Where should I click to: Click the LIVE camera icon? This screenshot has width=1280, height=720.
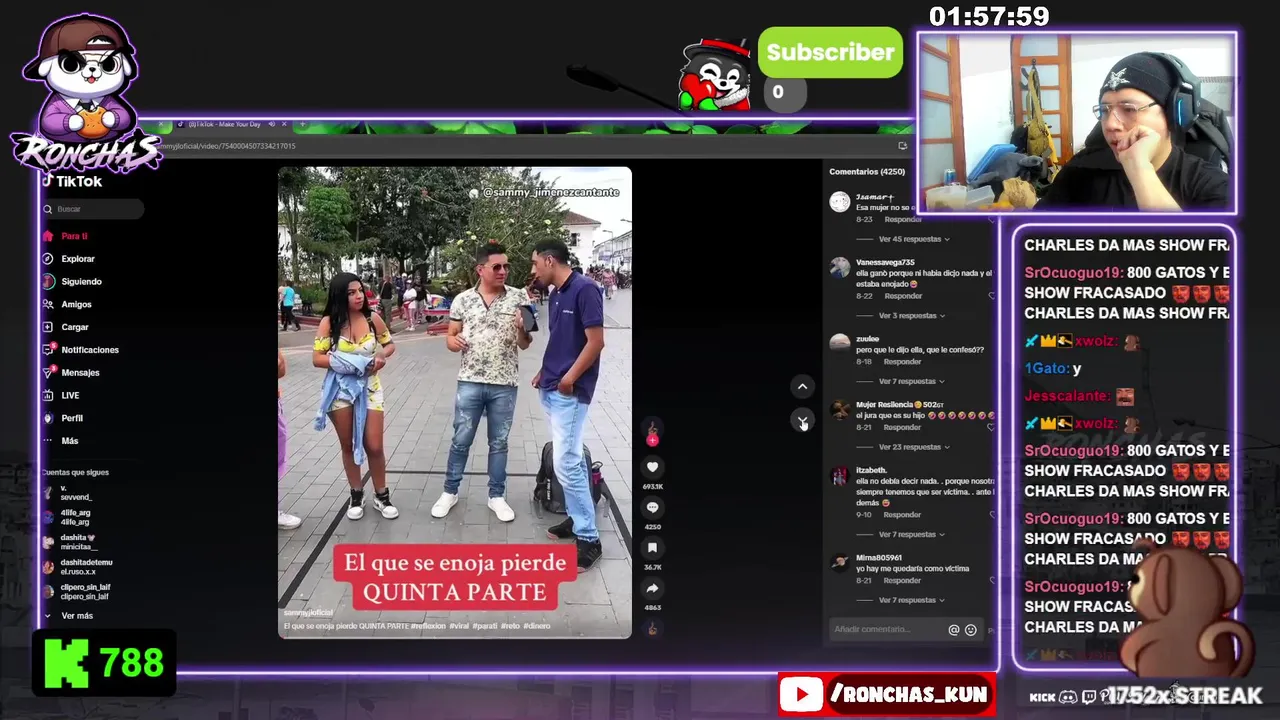(48, 395)
